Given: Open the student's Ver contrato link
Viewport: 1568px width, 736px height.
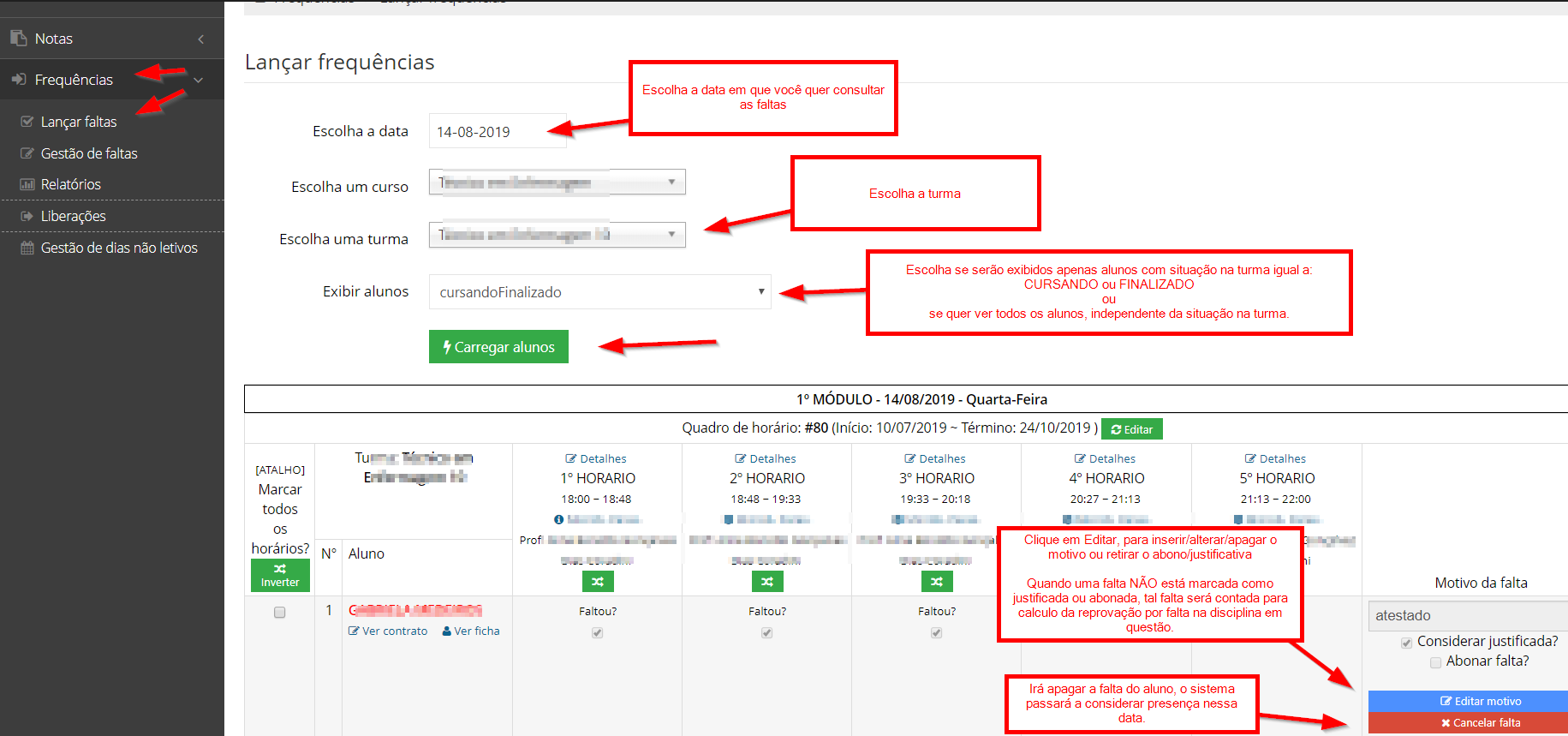Looking at the screenshot, I should (388, 631).
